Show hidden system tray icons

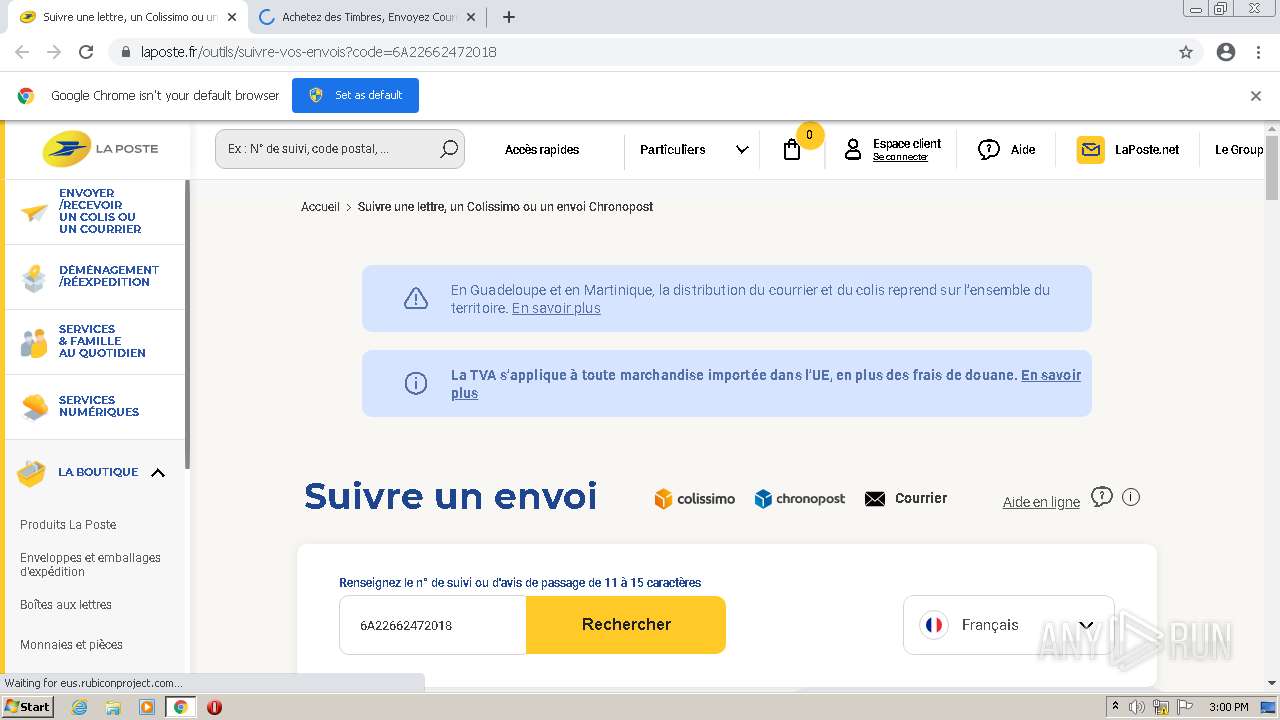(1115, 707)
